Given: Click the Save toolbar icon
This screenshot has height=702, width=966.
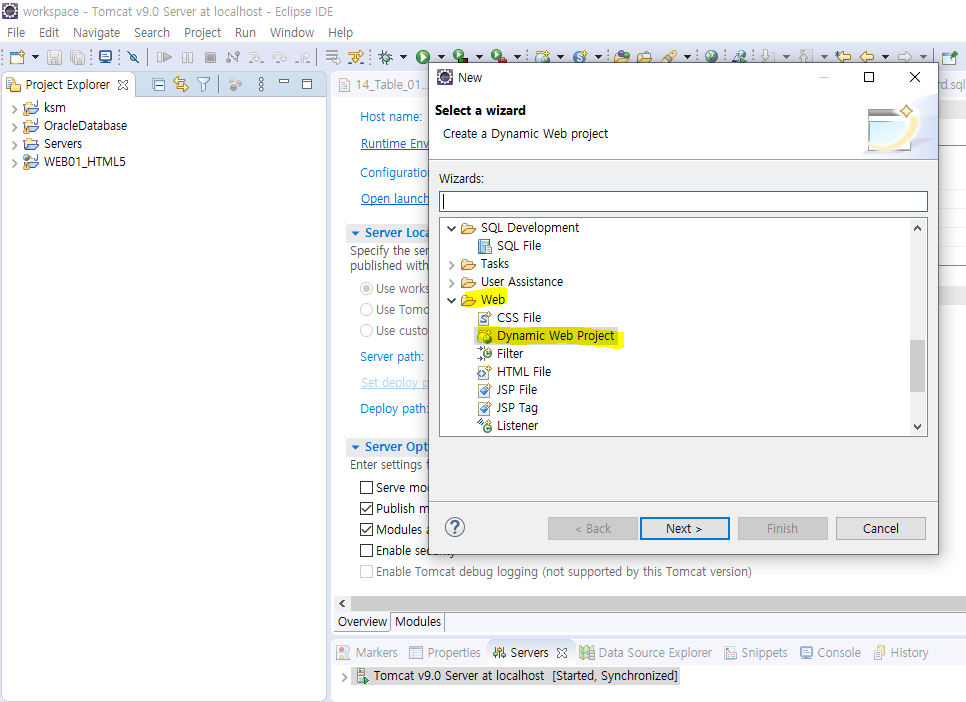Looking at the screenshot, I should (x=54, y=57).
